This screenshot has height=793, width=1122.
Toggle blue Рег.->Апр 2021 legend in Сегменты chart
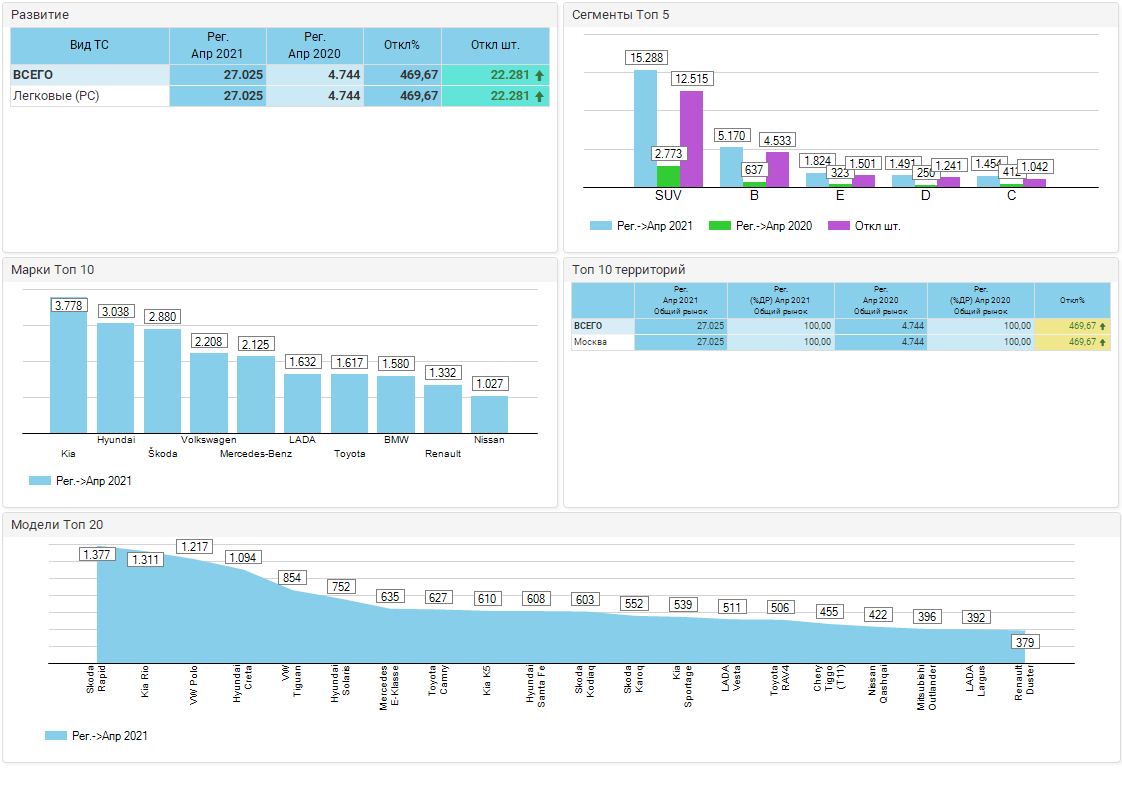click(x=600, y=226)
